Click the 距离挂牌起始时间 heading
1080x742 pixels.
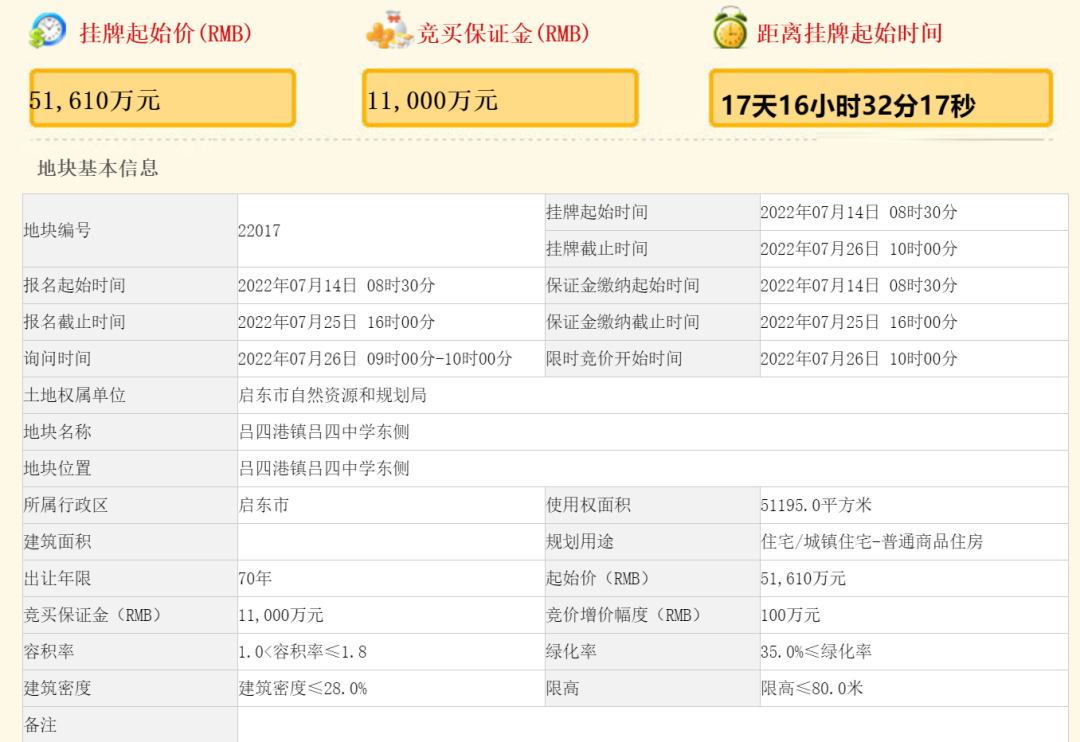(x=849, y=33)
